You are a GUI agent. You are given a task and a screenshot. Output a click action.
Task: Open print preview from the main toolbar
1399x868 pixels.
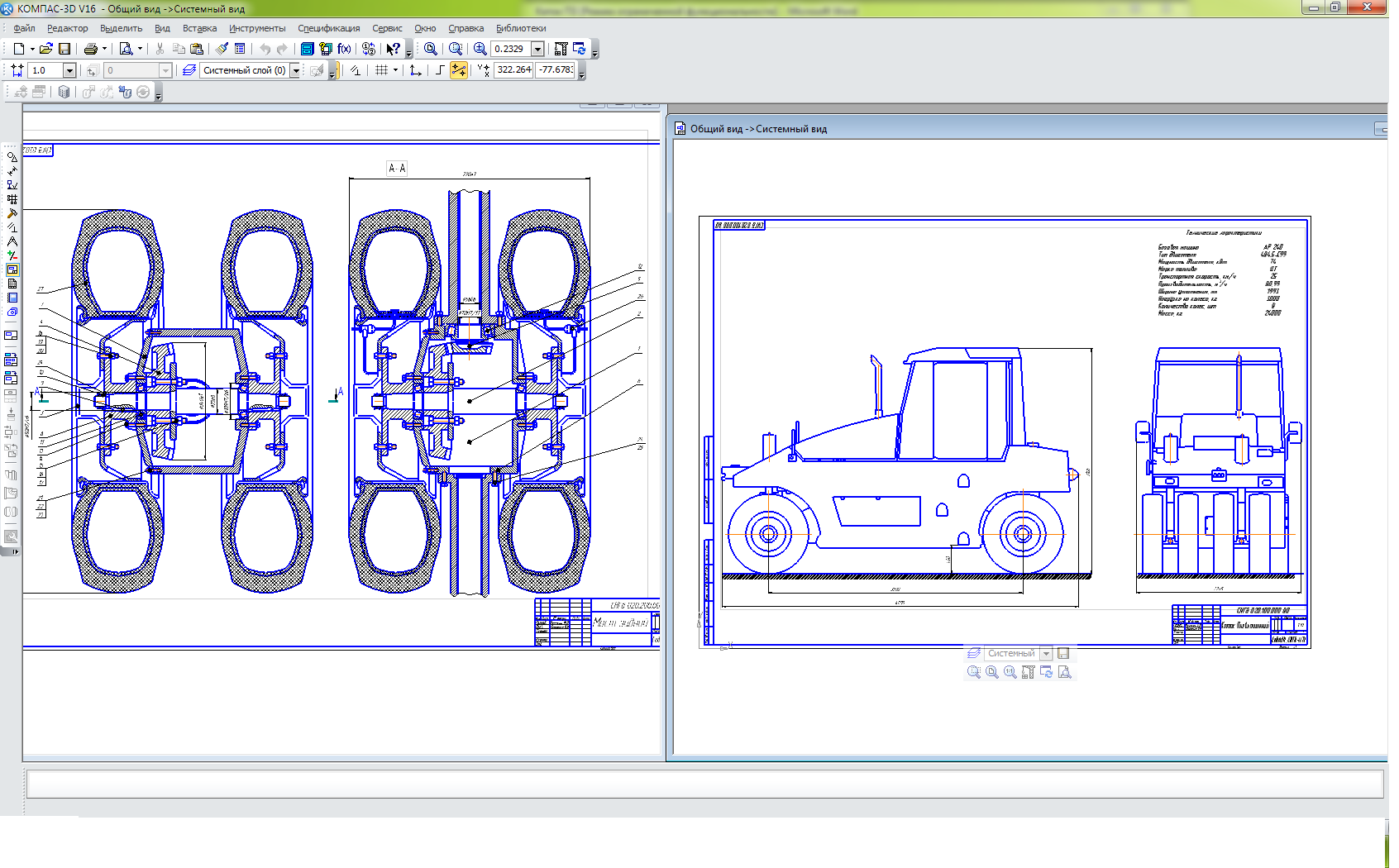tap(126, 49)
